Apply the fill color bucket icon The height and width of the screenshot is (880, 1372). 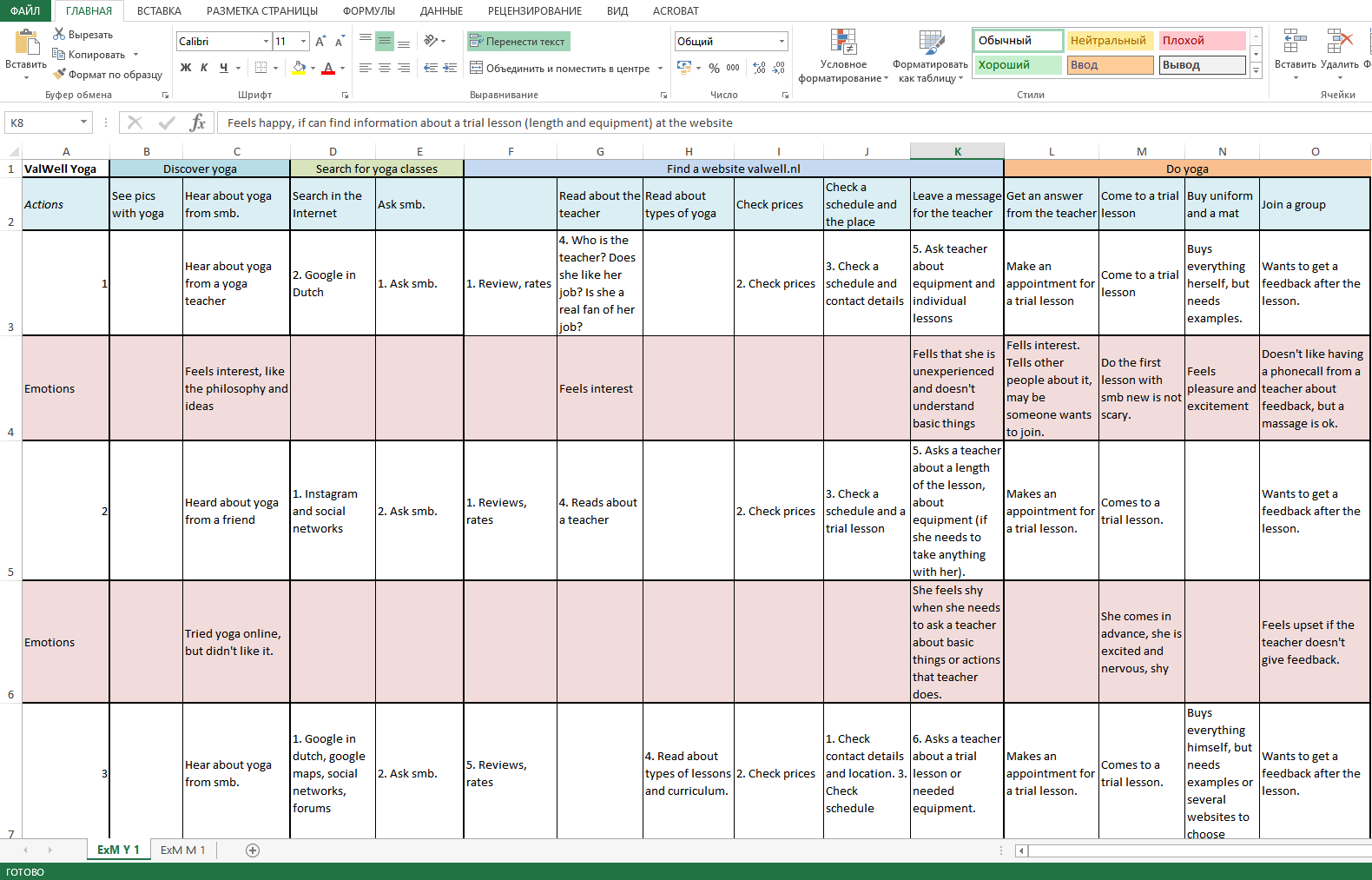[299, 68]
